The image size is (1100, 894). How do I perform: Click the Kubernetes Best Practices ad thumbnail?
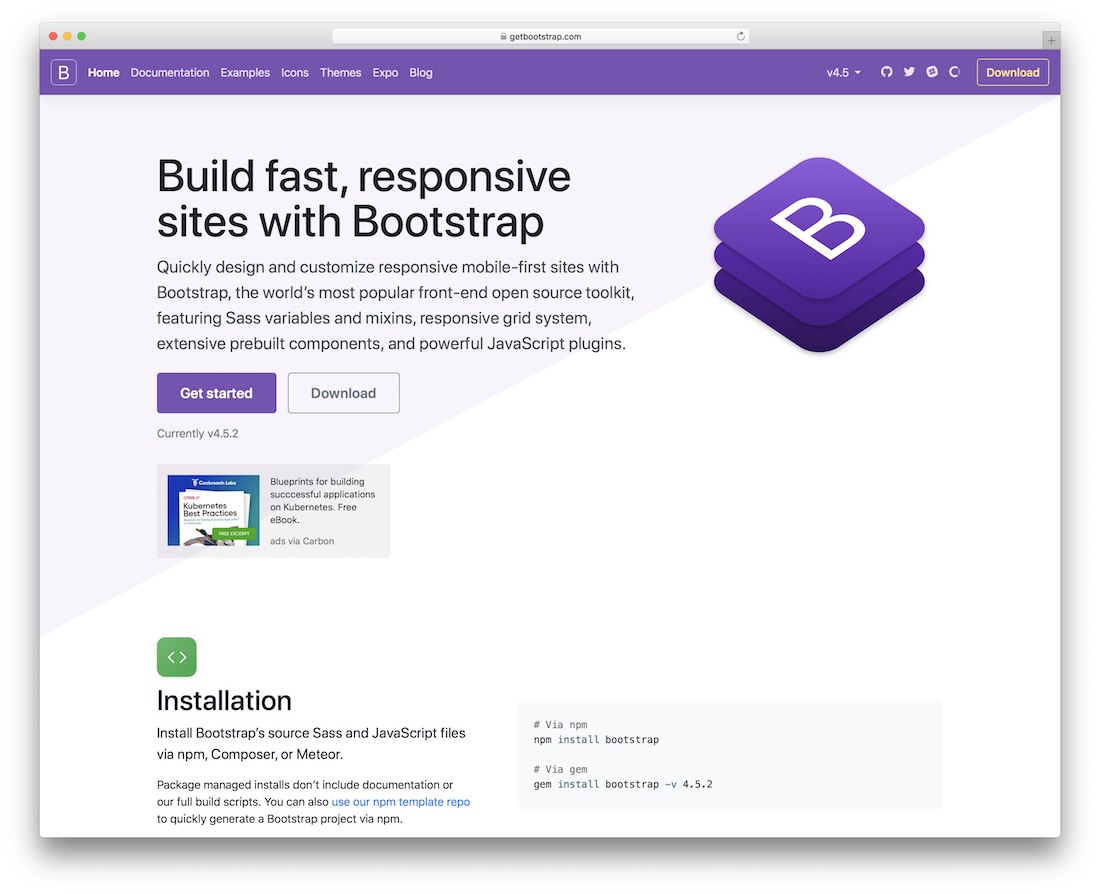[213, 510]
